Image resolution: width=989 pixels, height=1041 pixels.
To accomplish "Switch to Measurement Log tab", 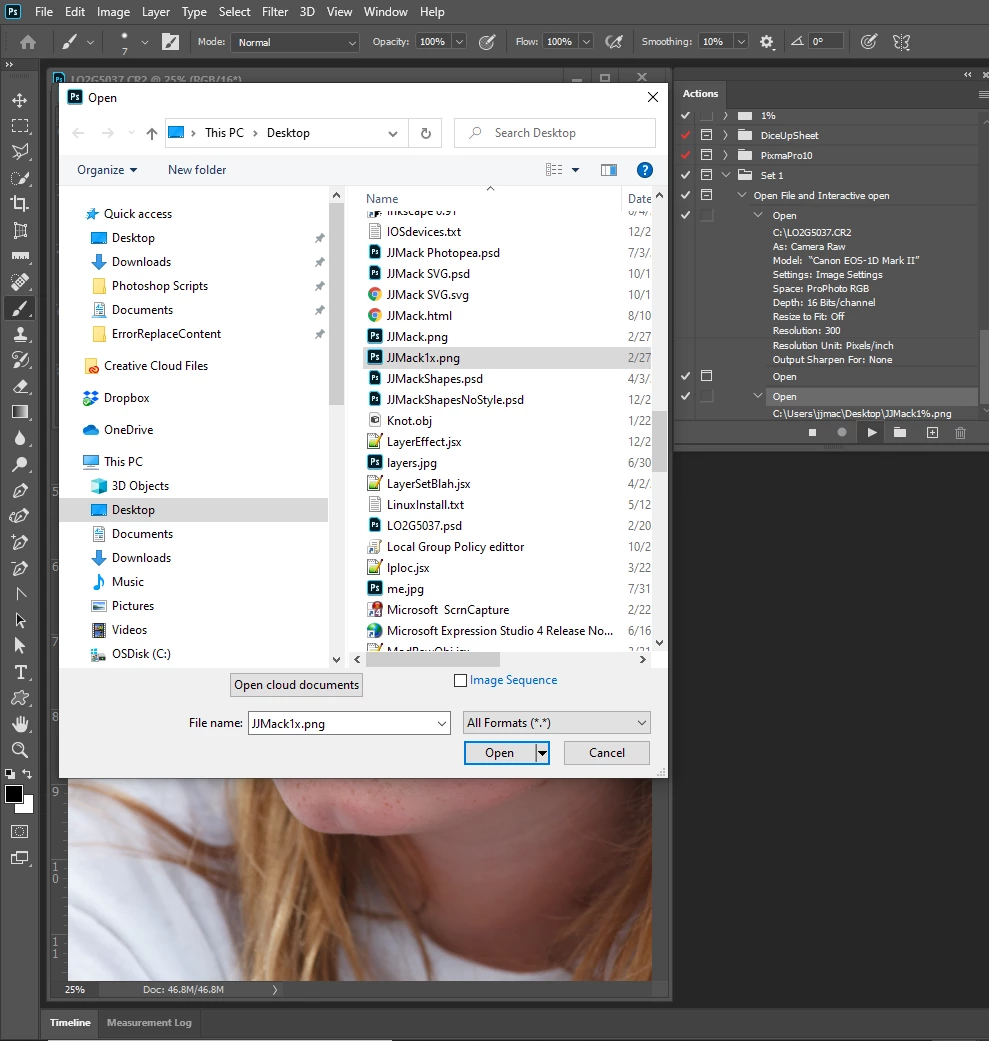I will (149, 1022).
